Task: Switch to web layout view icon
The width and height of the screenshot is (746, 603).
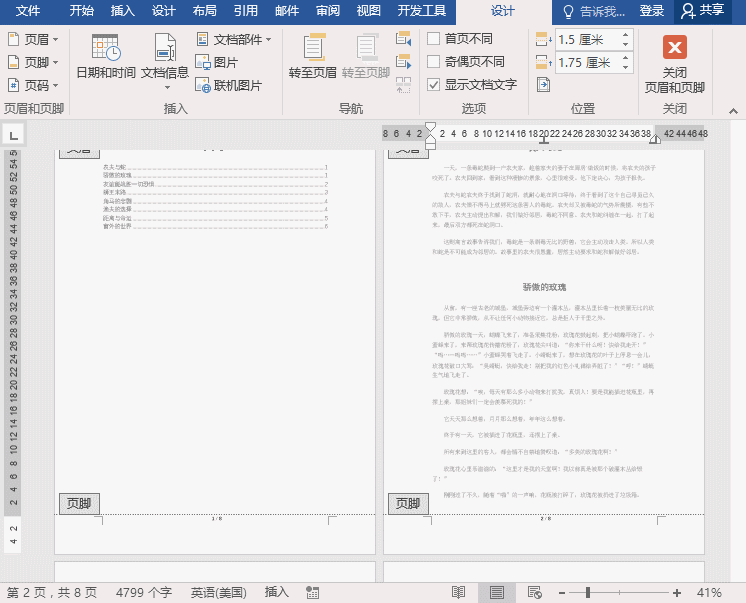Action: [x=535, y=593]
